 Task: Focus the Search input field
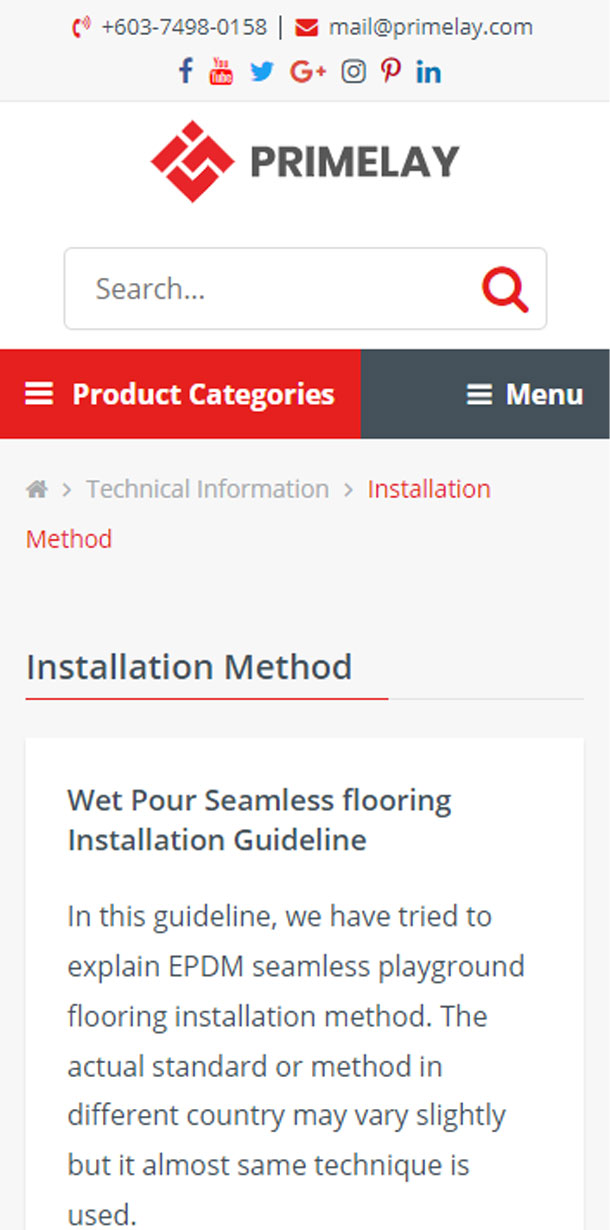(x=270, y=289)
